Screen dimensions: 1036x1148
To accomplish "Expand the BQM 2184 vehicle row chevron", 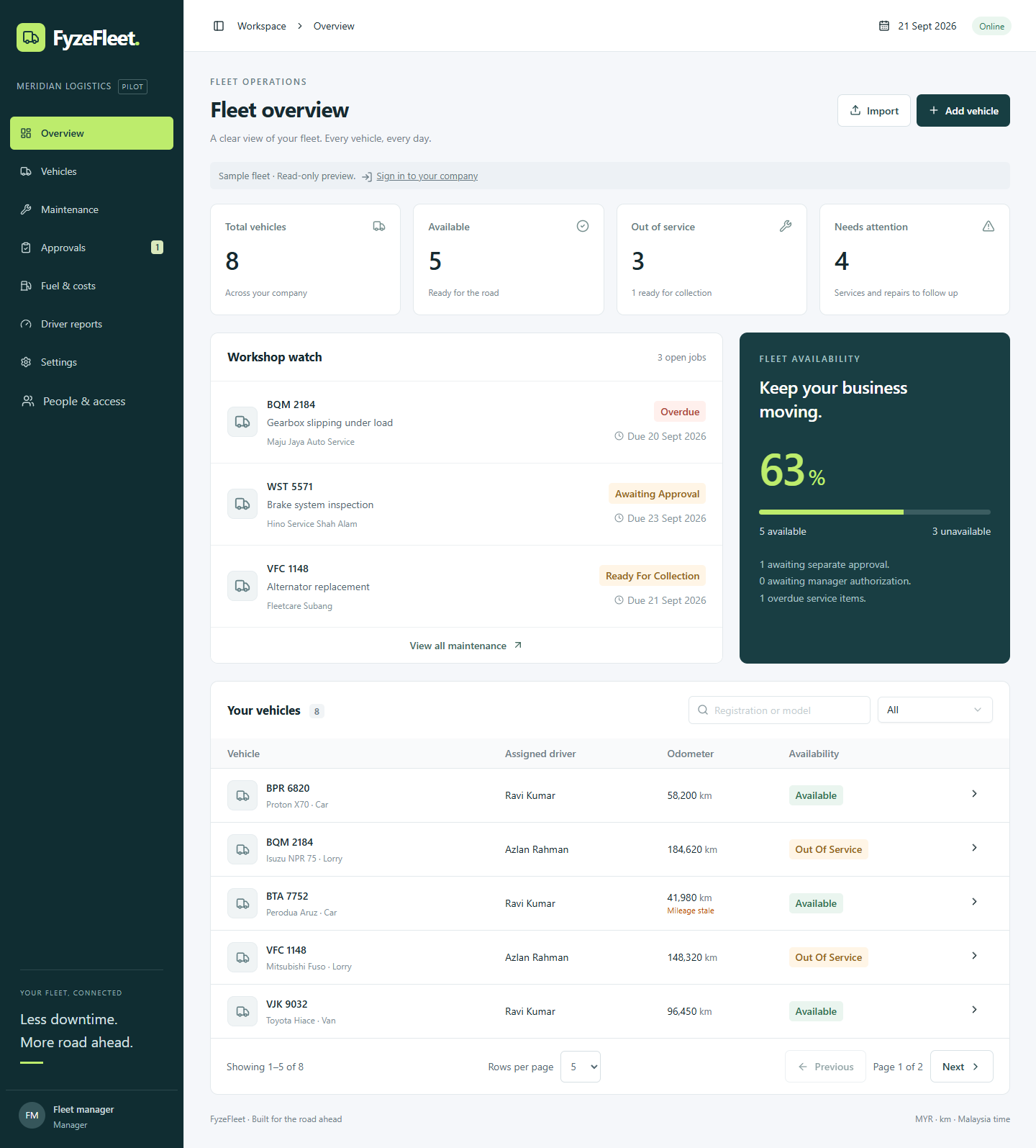I will point(974,848).
